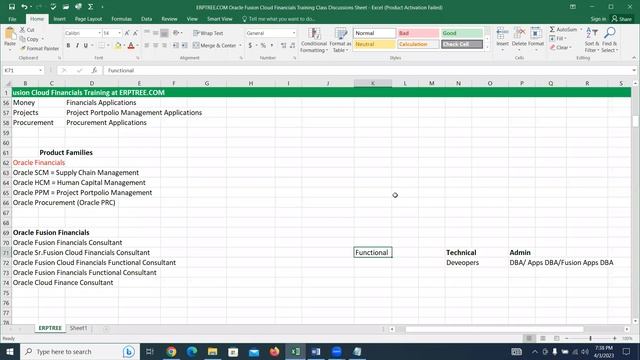
Task: Open Conditional Formatting menu
Action: [314, 40]
